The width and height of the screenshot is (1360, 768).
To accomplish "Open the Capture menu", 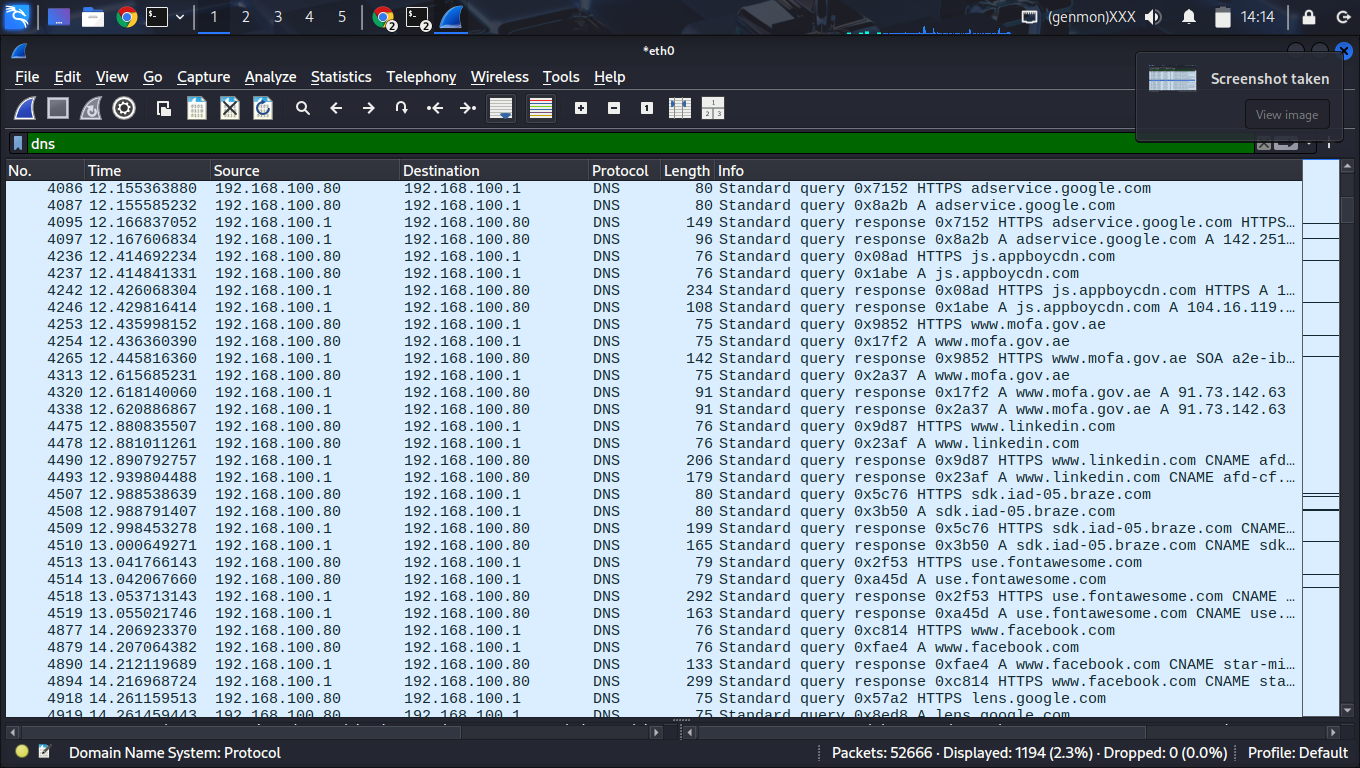I will (x=204, y=77).
